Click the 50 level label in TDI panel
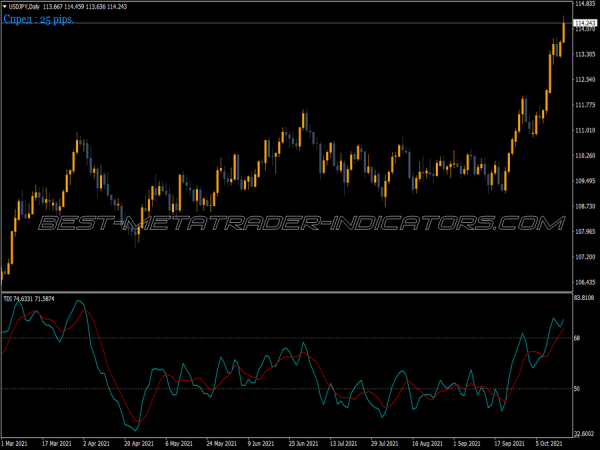This screenshot has width=600, height=450. pos(577,388)
